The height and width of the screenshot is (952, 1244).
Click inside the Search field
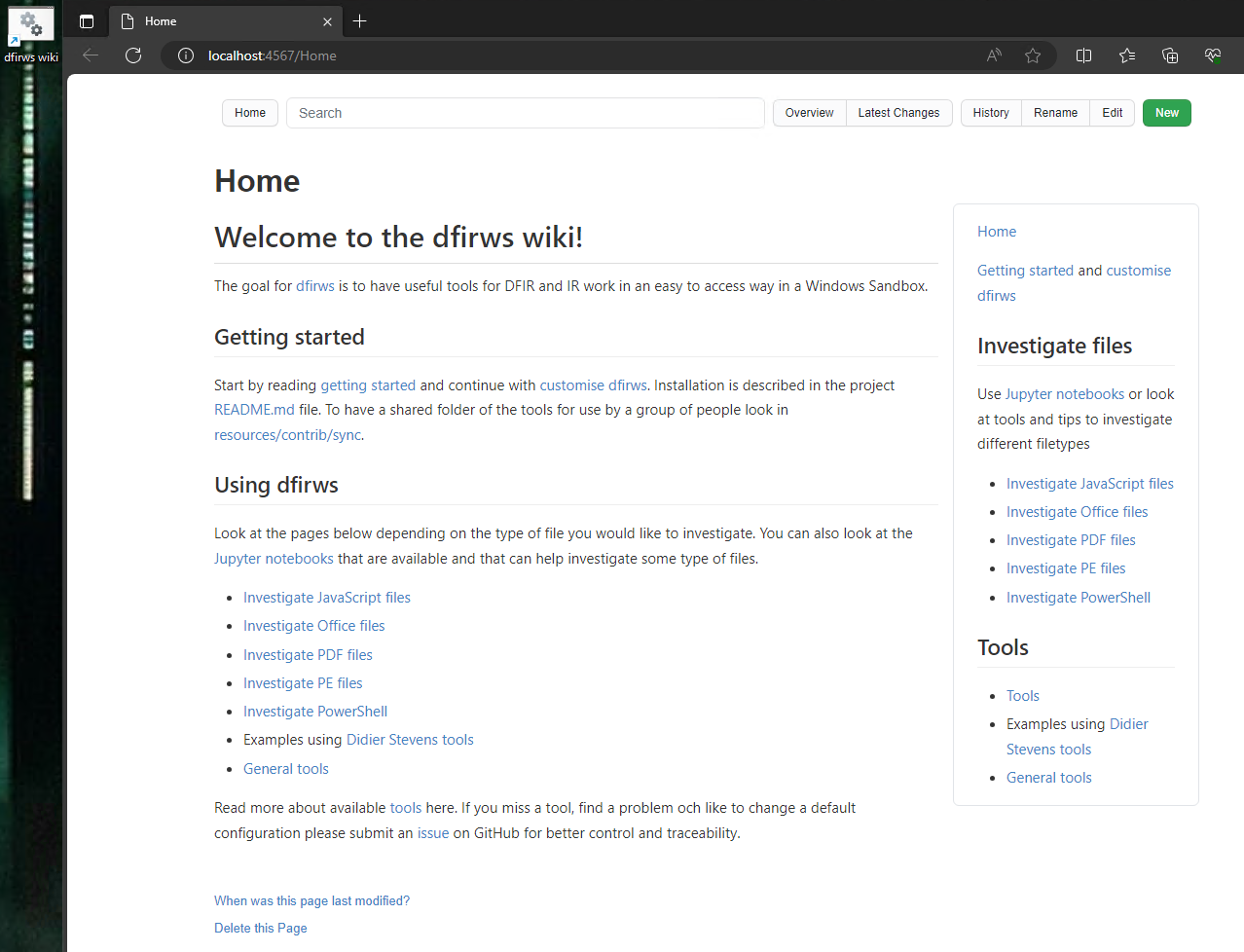point(526,113)
